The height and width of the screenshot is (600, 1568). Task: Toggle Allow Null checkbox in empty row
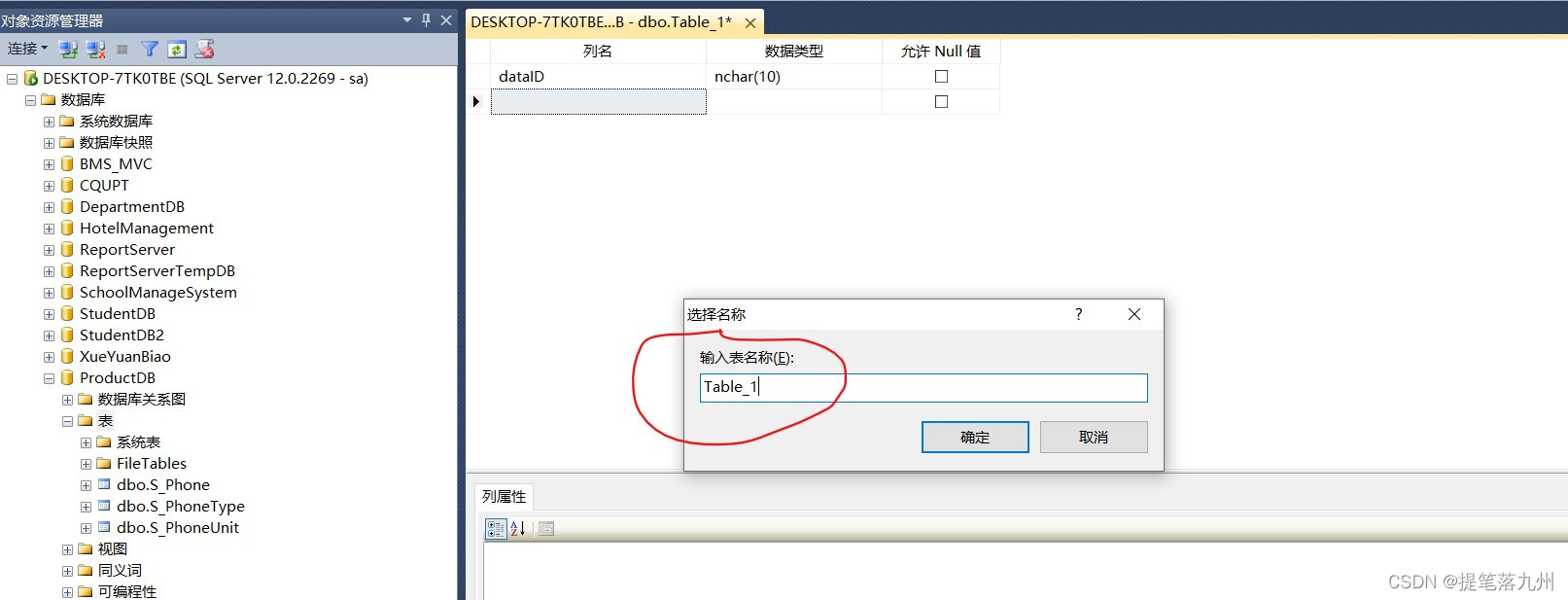tap(941, 101)
